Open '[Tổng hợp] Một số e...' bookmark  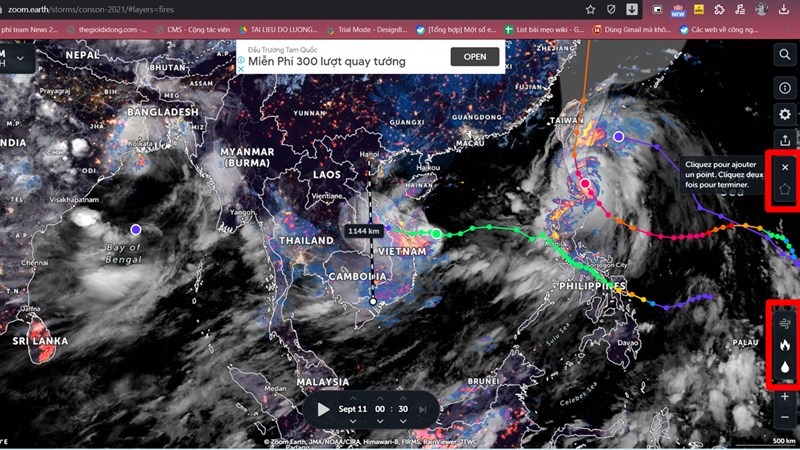coord(456,30)
